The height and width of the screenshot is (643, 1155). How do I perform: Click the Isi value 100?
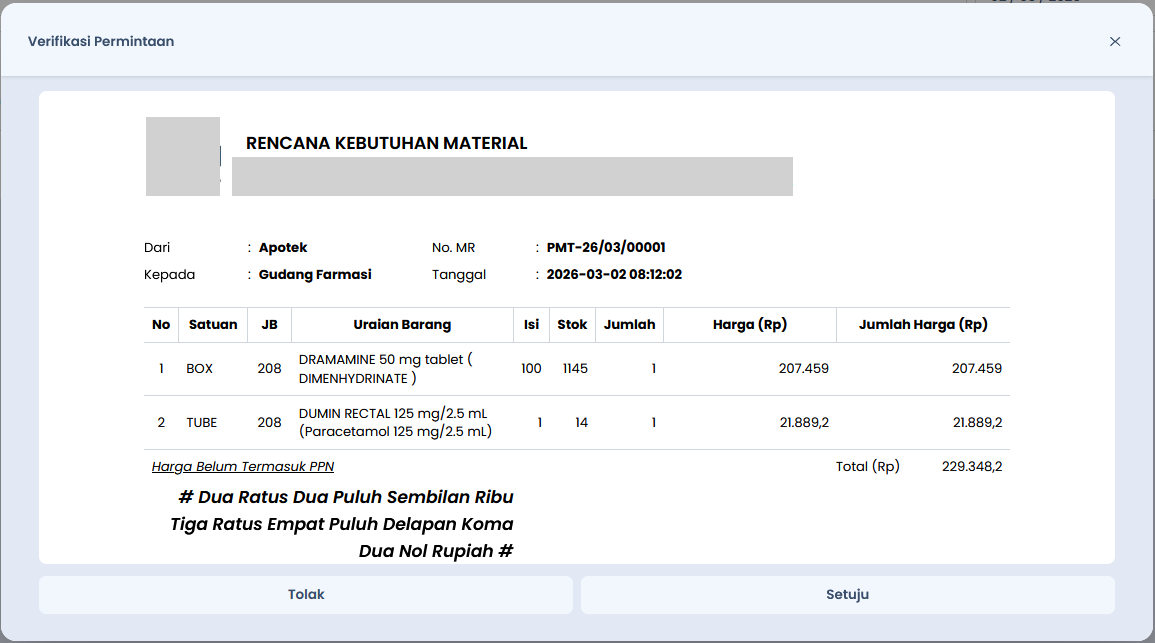click(531, 369)
